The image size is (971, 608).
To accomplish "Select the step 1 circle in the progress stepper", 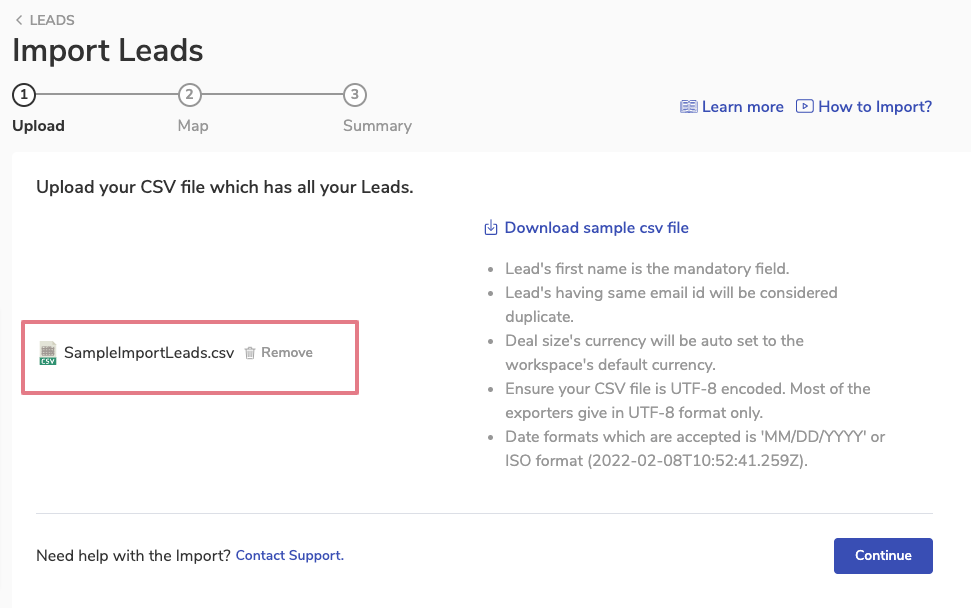I will [x=24, y=96].
